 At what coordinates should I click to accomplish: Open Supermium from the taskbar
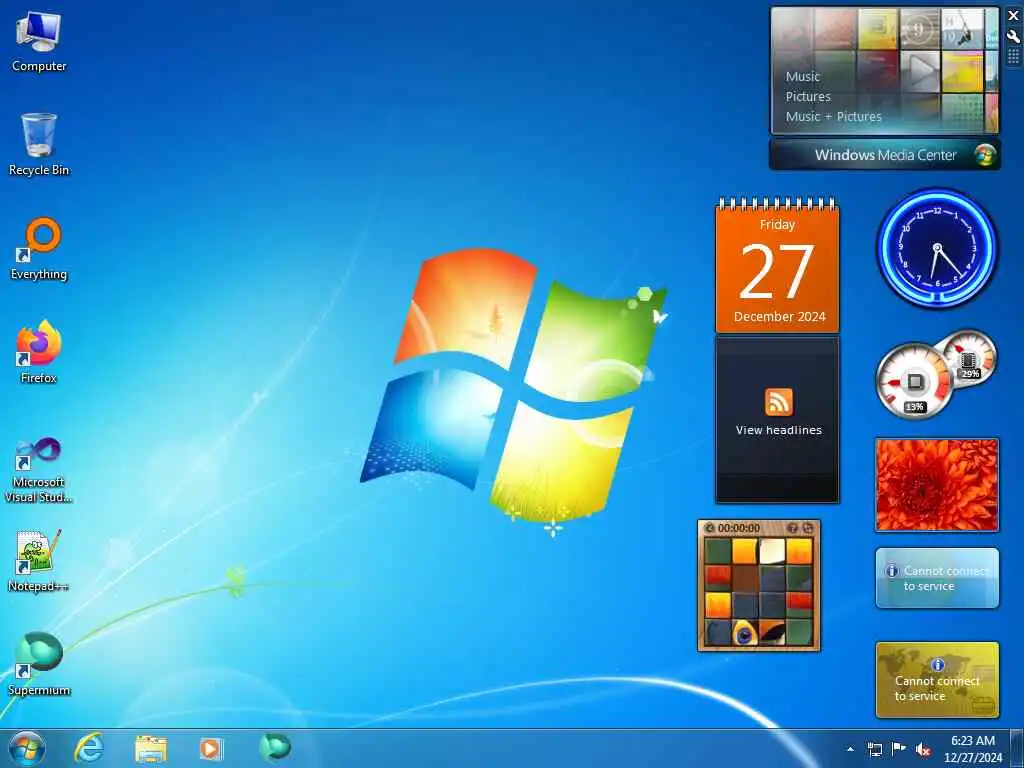tap(274, 748)
